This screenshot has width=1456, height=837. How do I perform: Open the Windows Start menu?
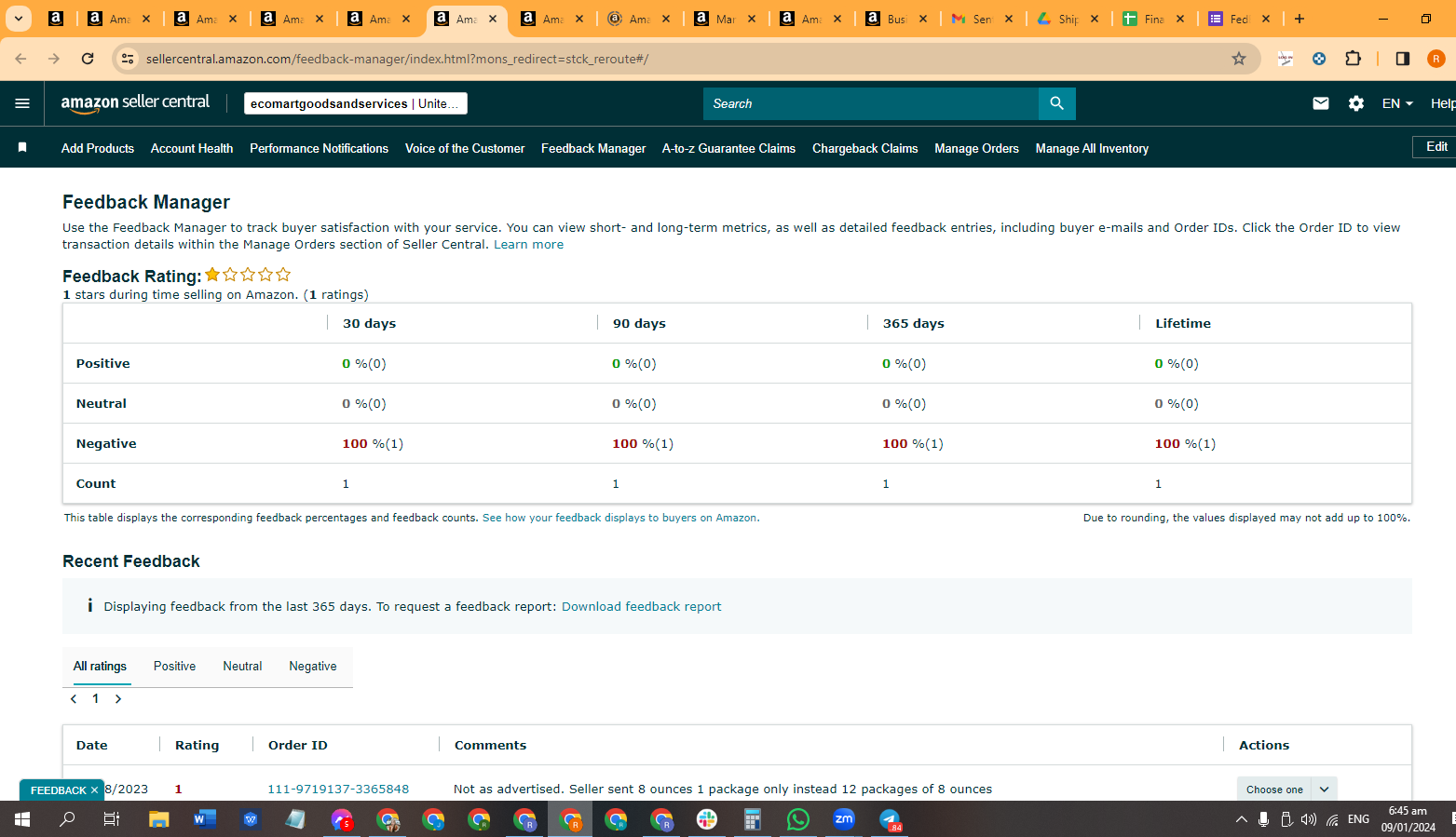pos(22,819)
